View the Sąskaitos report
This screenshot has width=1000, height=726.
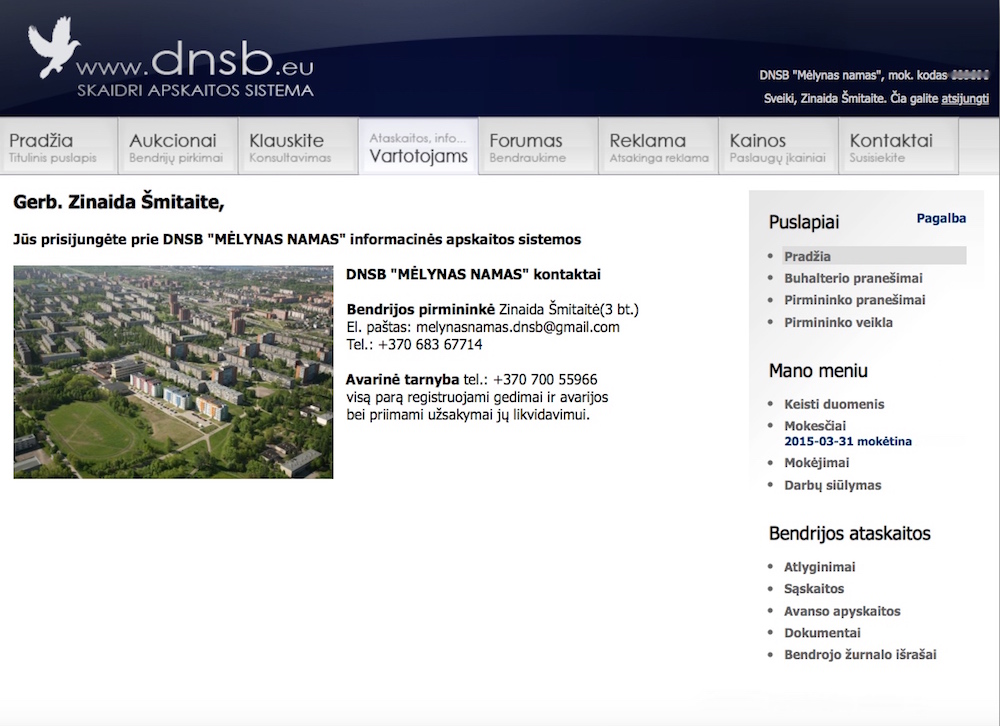tap(814, 589)
